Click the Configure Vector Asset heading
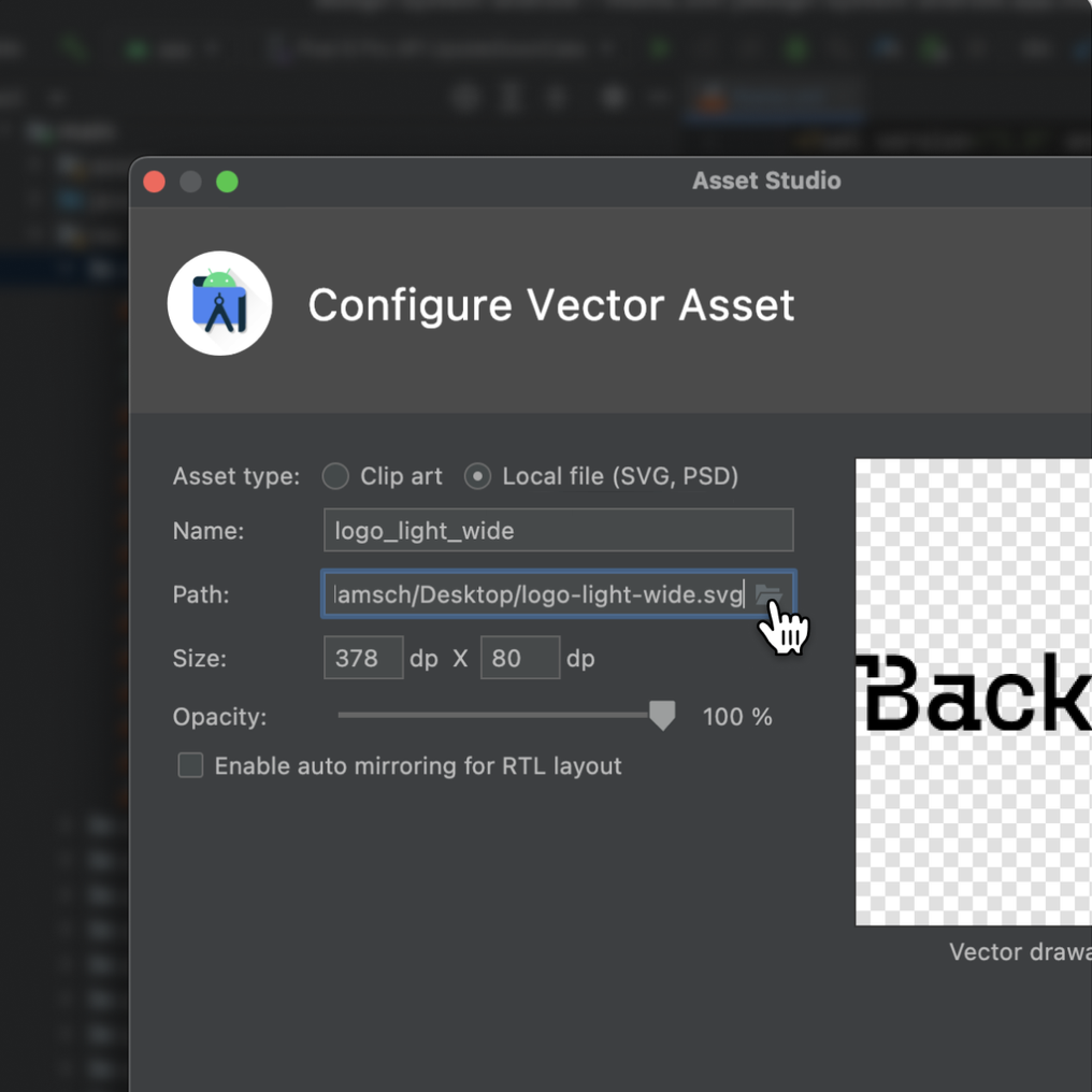This screenshot has width=1092, height=1092. tap(551, 305)
